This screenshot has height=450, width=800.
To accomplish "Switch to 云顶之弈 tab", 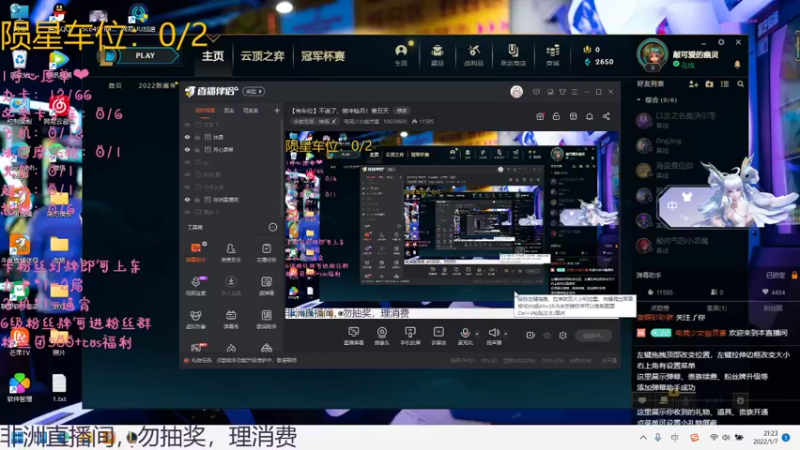I will pos(262,56).
